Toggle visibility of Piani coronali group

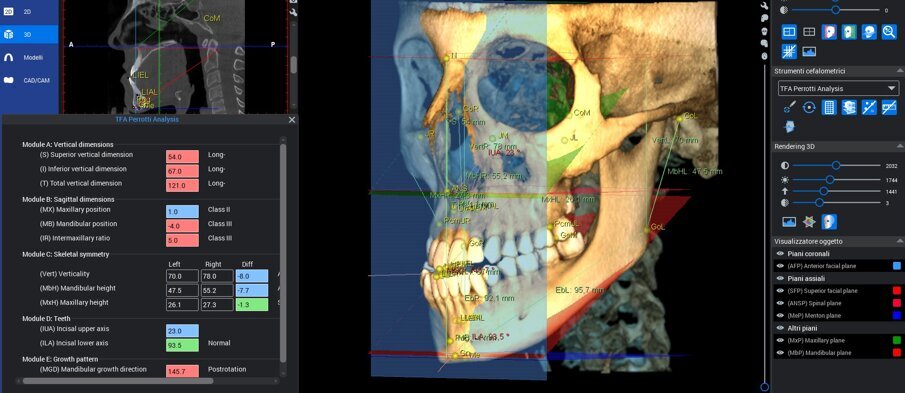pos(780,253)
